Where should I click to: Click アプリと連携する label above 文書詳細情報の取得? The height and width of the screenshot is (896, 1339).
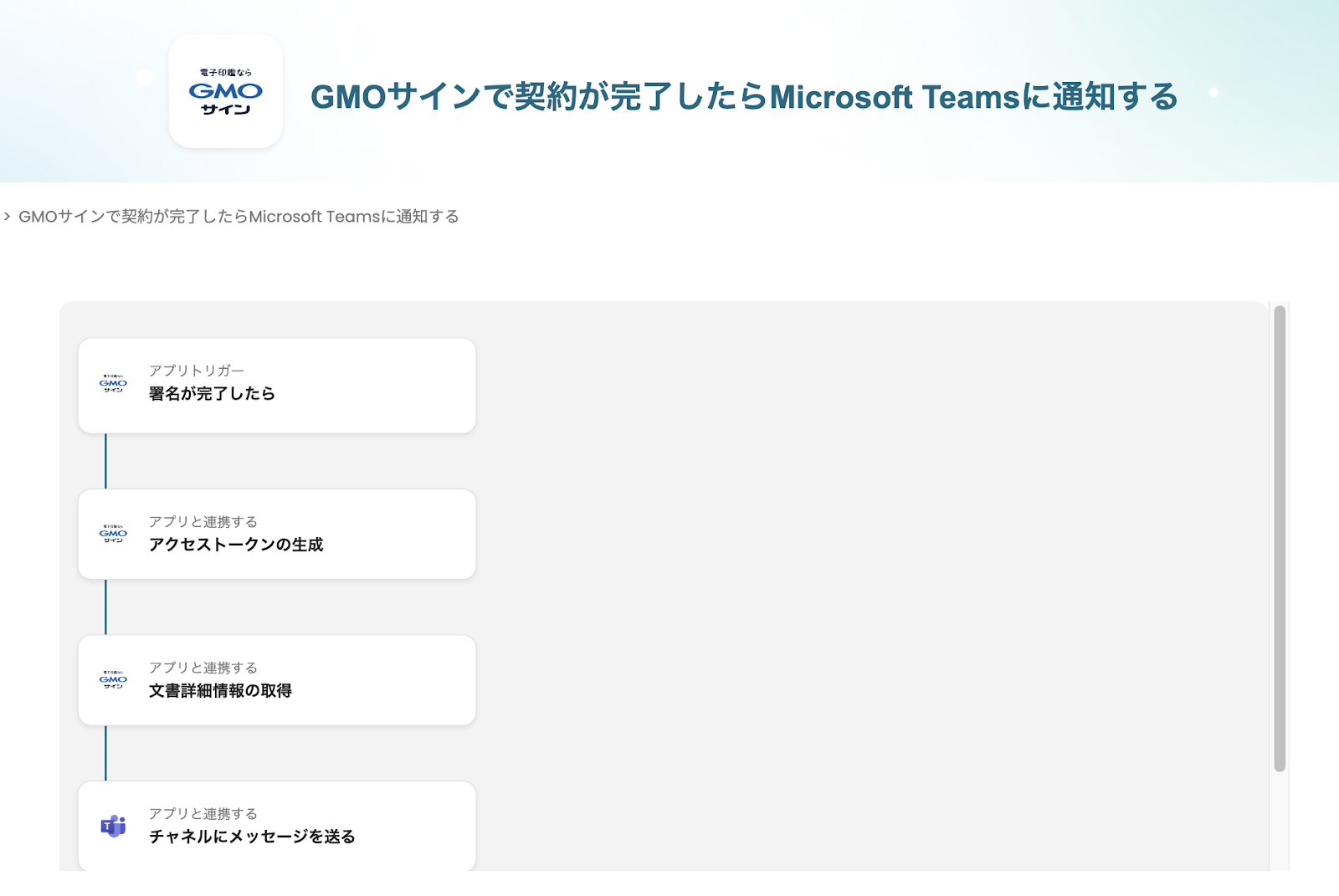(x=203, y=668)
